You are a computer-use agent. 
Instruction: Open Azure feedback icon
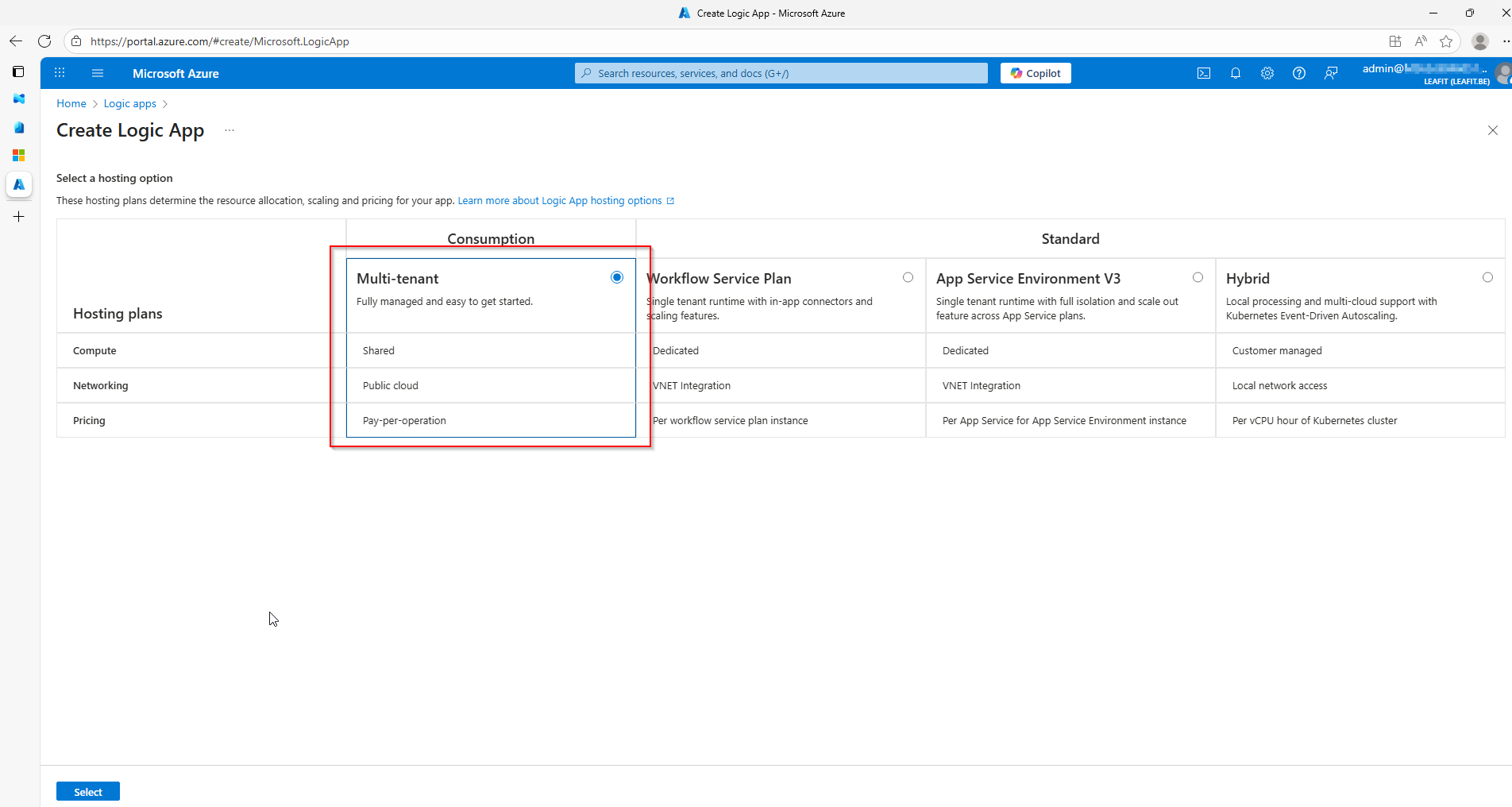pyautogui.click(x=1331, y=73)
